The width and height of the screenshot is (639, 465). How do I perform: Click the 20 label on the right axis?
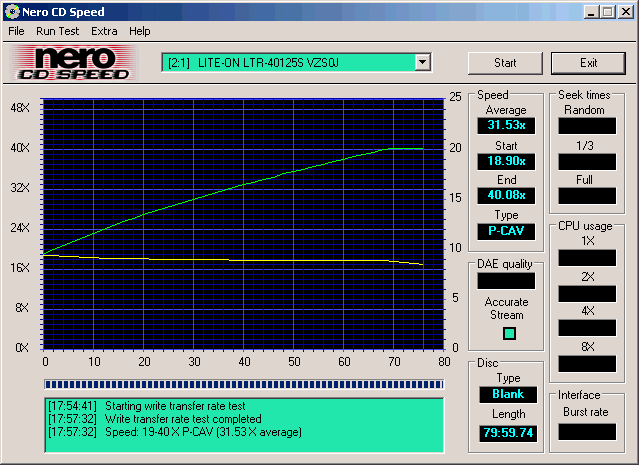pyautogui.click(x=455, y=148)
